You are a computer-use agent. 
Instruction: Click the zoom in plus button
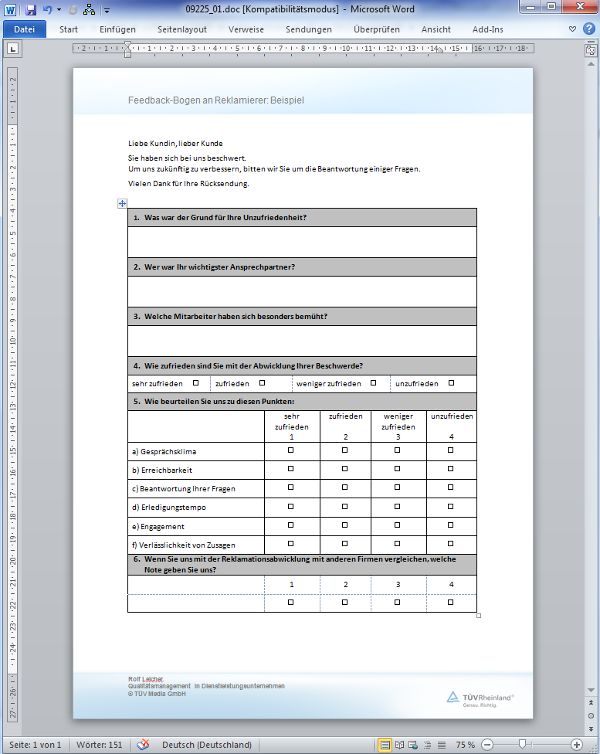click(x=576, y=745)
